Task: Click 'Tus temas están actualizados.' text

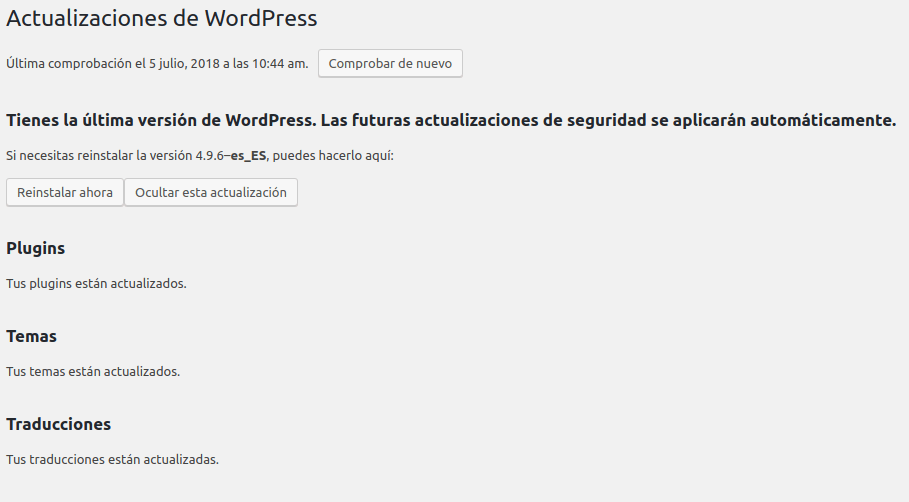Action: (x=93, y=372)
